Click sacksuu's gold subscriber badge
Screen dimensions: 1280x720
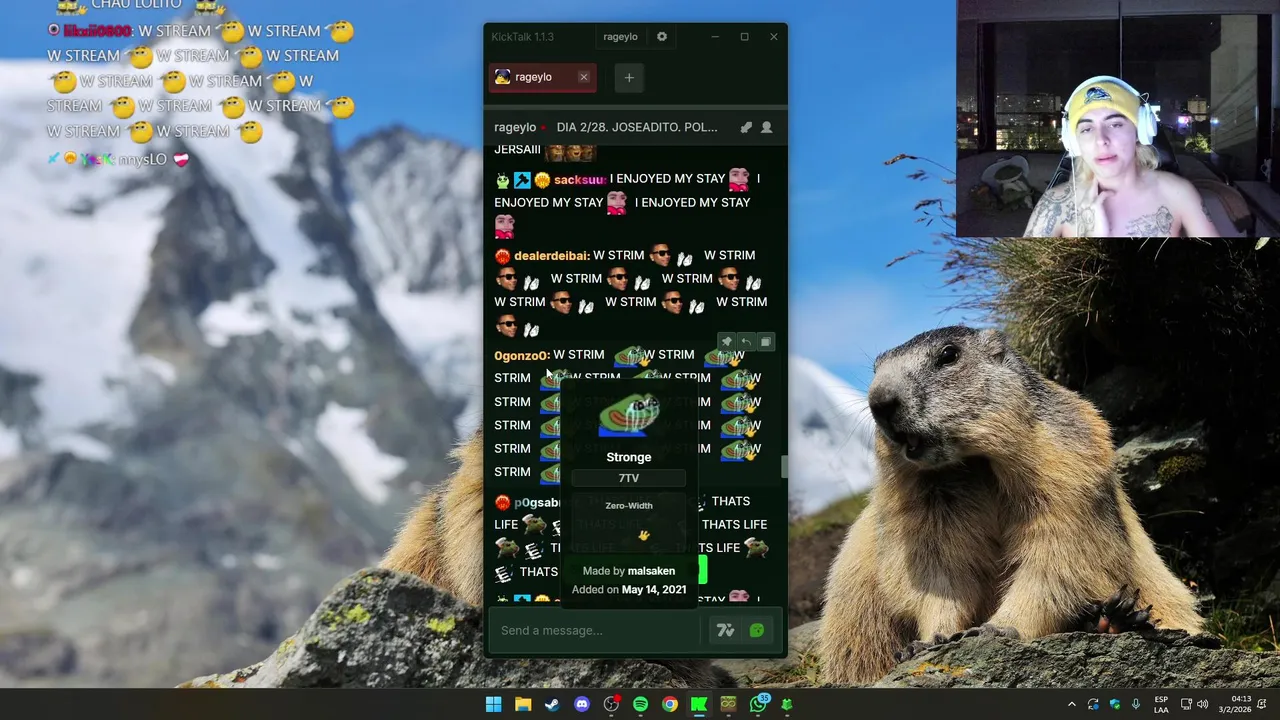pos(541,180)
